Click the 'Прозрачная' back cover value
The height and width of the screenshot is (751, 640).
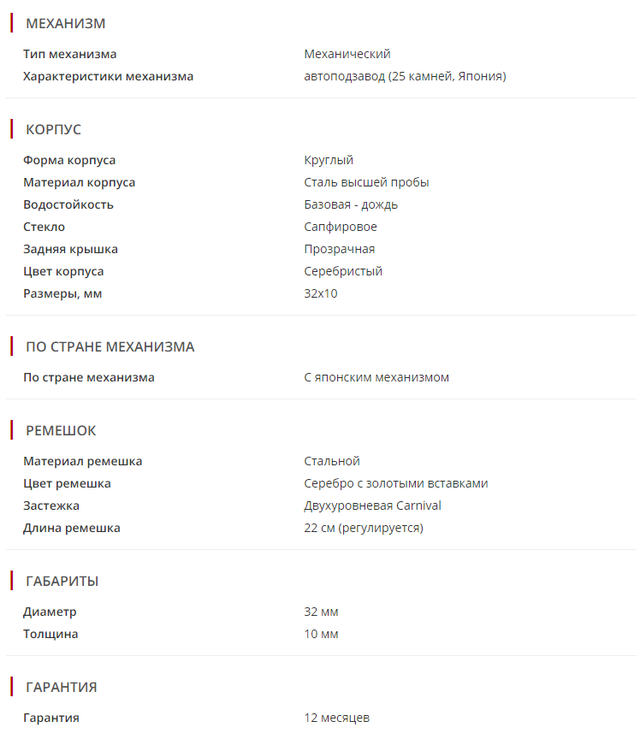tap(340, 249)
